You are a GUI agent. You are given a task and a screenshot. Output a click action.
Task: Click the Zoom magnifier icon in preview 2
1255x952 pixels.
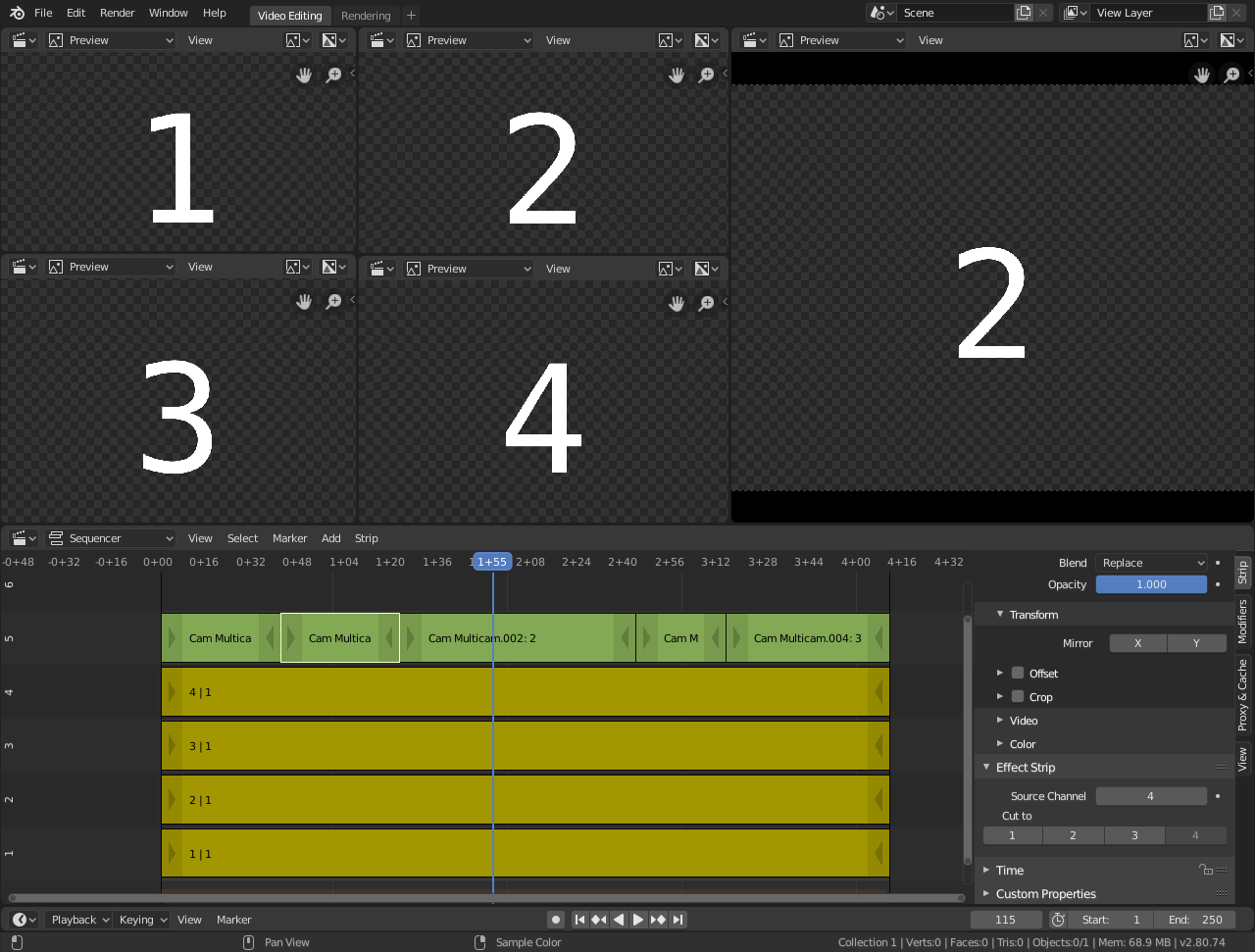(x=706, y=75)
